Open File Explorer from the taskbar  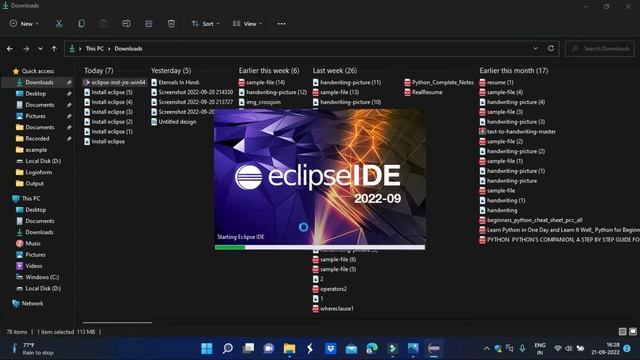tap(289, 348)
